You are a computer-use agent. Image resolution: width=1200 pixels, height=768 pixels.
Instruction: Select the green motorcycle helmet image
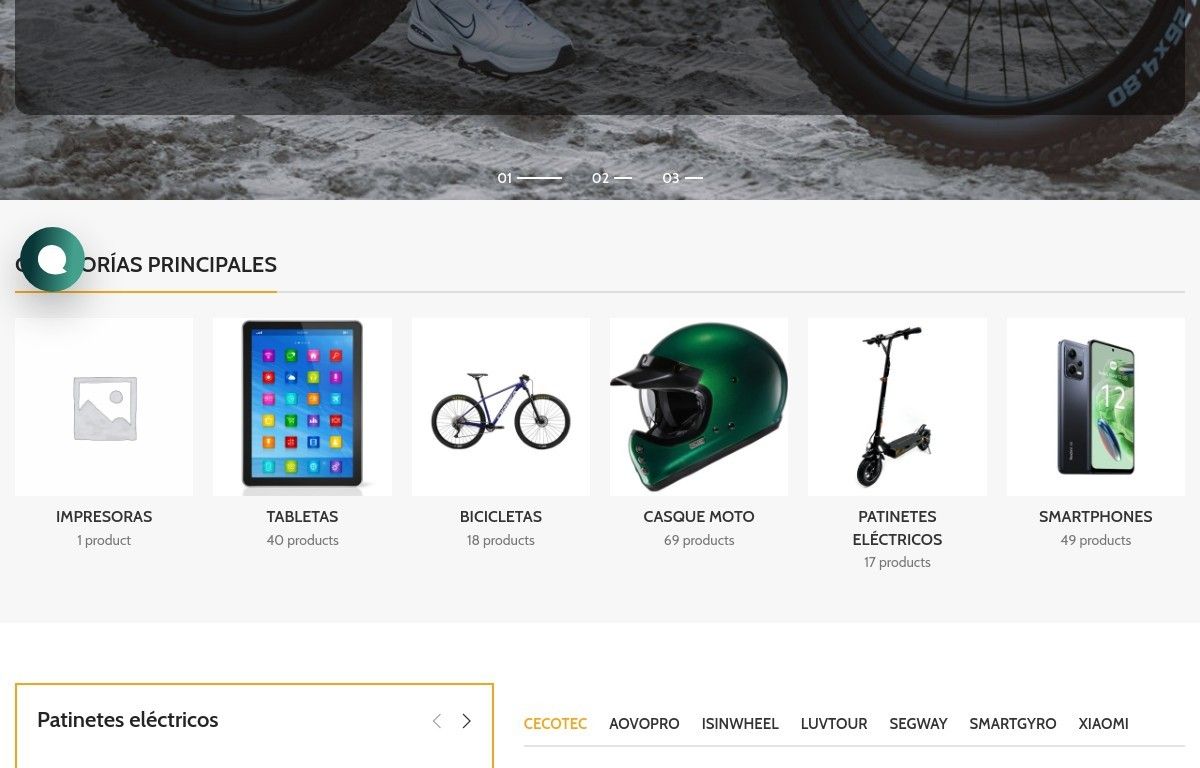coord(699,407)
